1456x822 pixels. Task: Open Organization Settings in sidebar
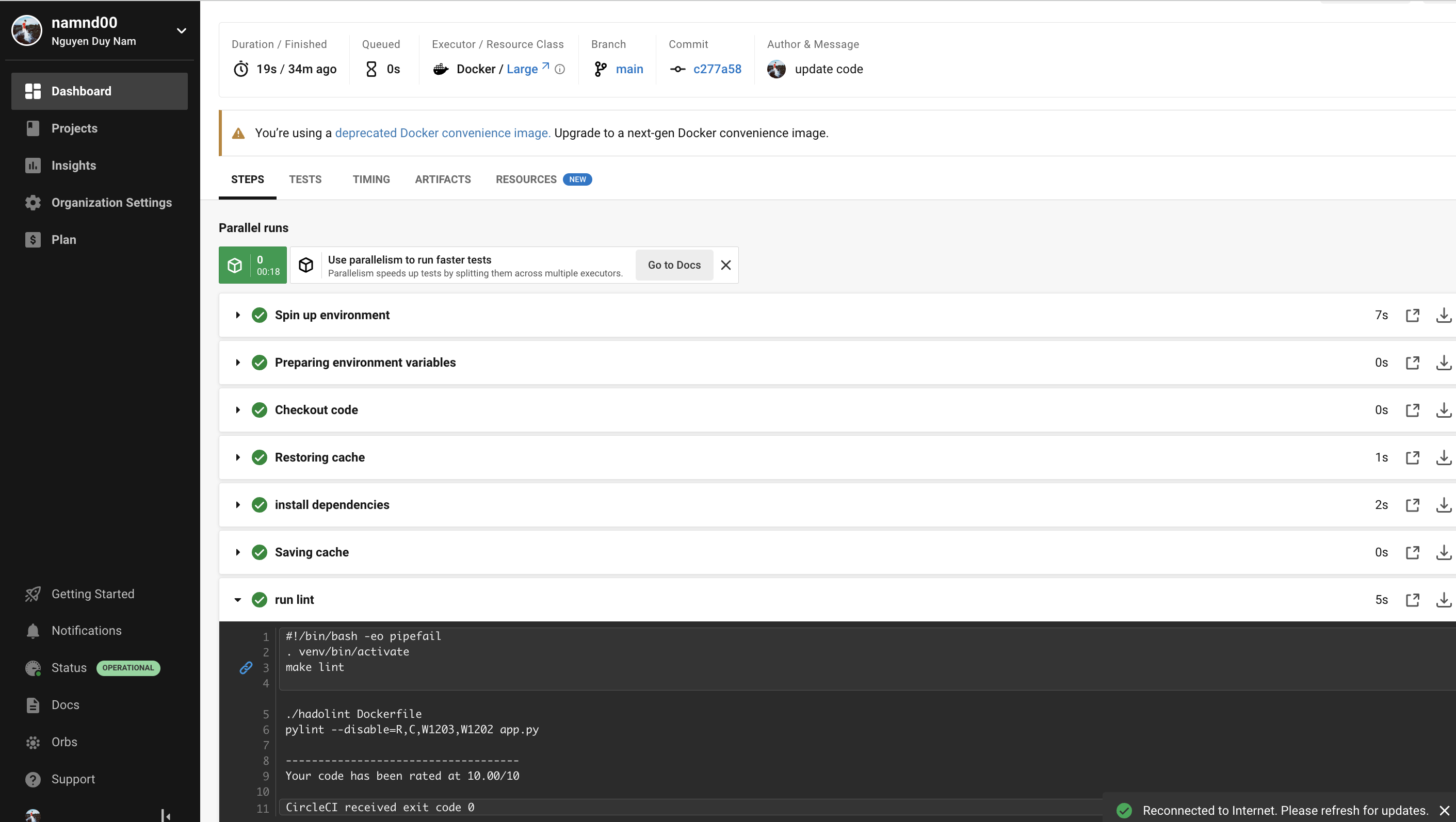[111, 203]
